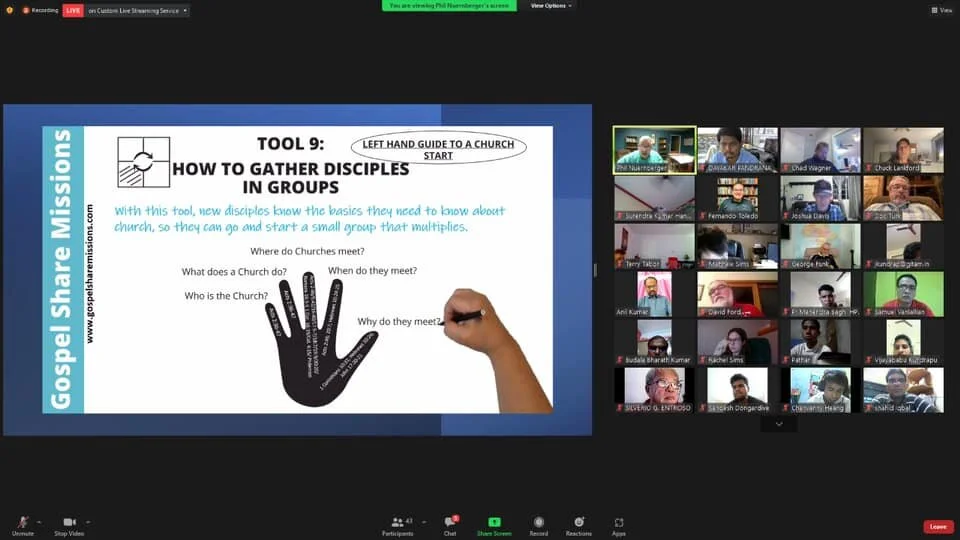Viewport: 960px width, 540px height.
Task: Select Phil Nuernberger's video thumbnail
Action: 654,150
